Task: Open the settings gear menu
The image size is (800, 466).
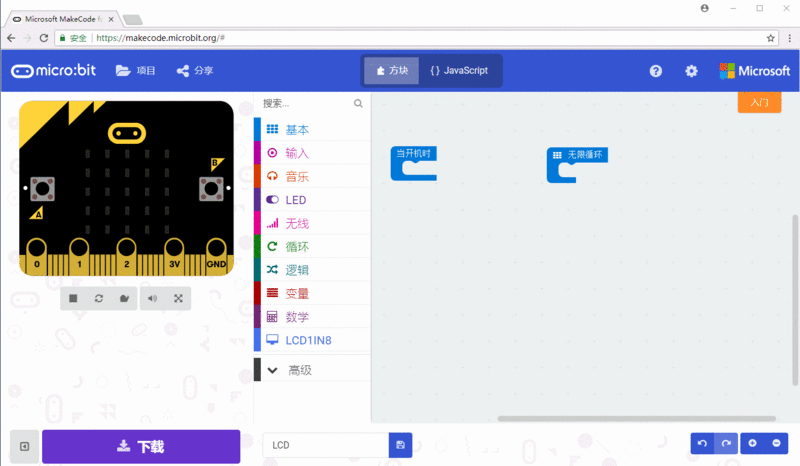Action: 691,71
